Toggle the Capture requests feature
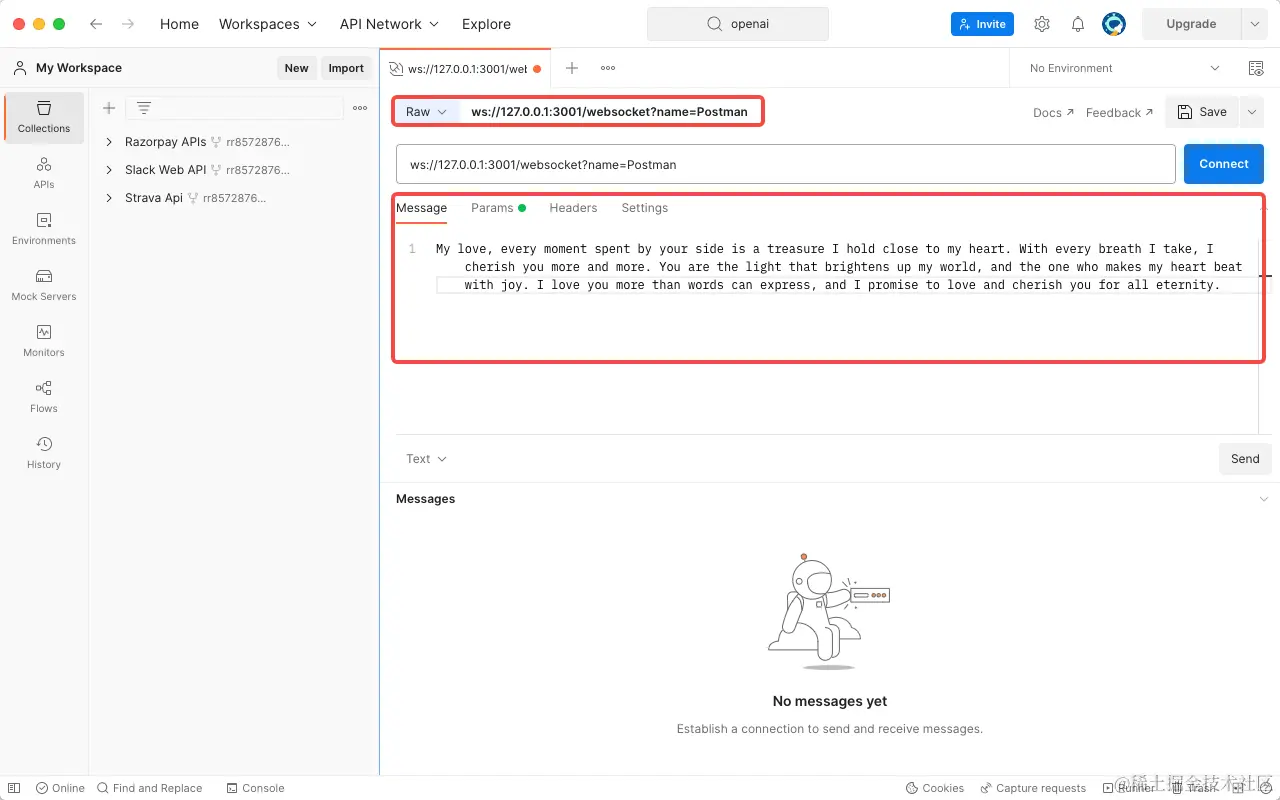The width and height of the screenshot is (1280, 800). pos(1033,788)
